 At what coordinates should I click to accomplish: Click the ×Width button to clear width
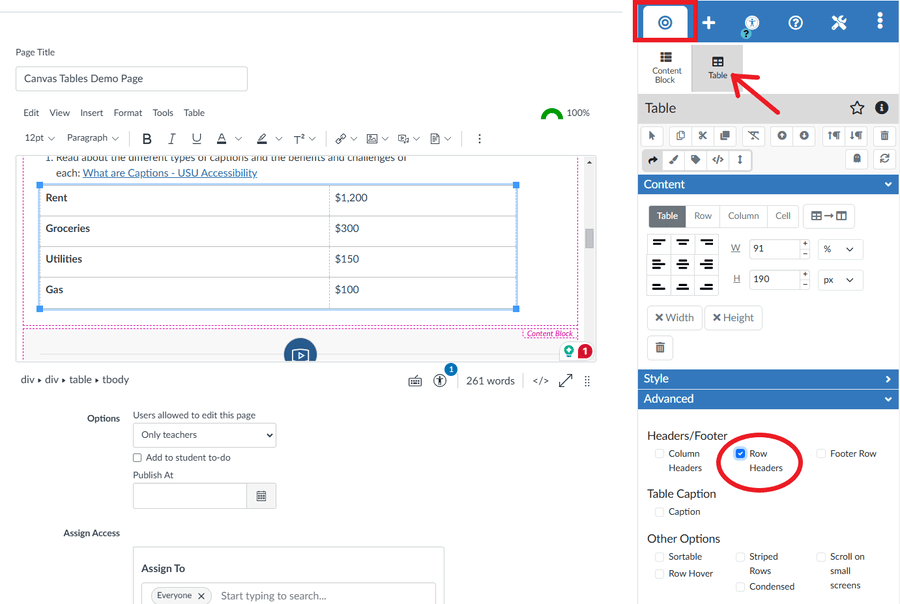click(x=674, y=317)
